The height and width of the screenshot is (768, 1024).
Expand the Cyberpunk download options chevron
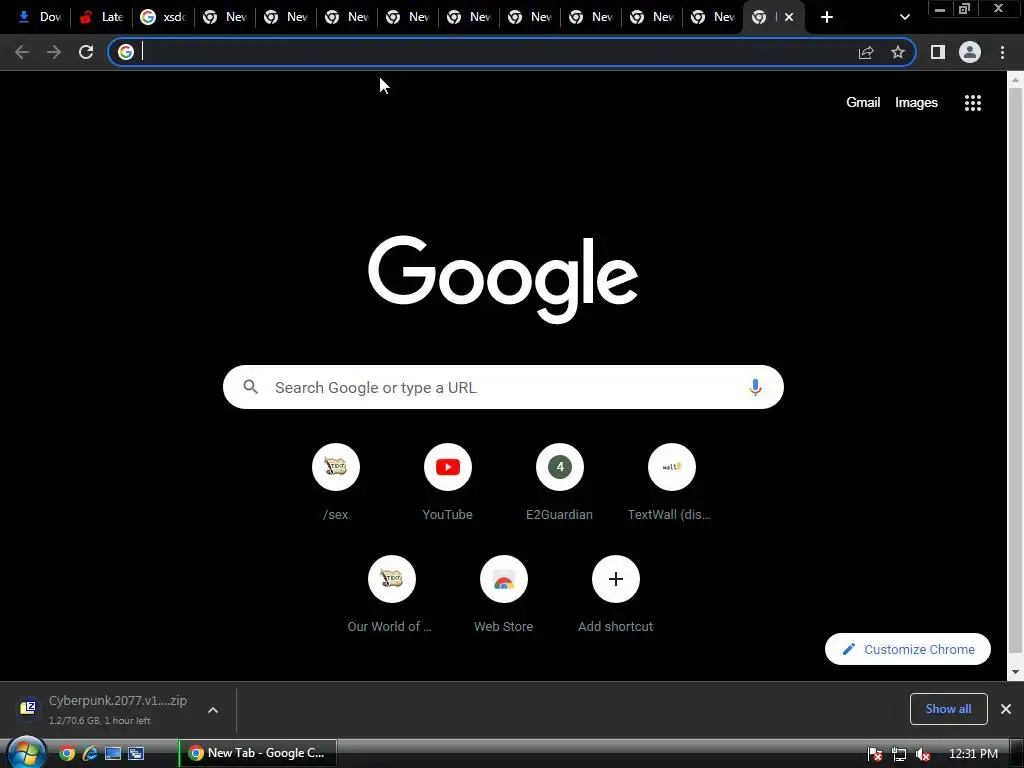(x=213, y=710)
